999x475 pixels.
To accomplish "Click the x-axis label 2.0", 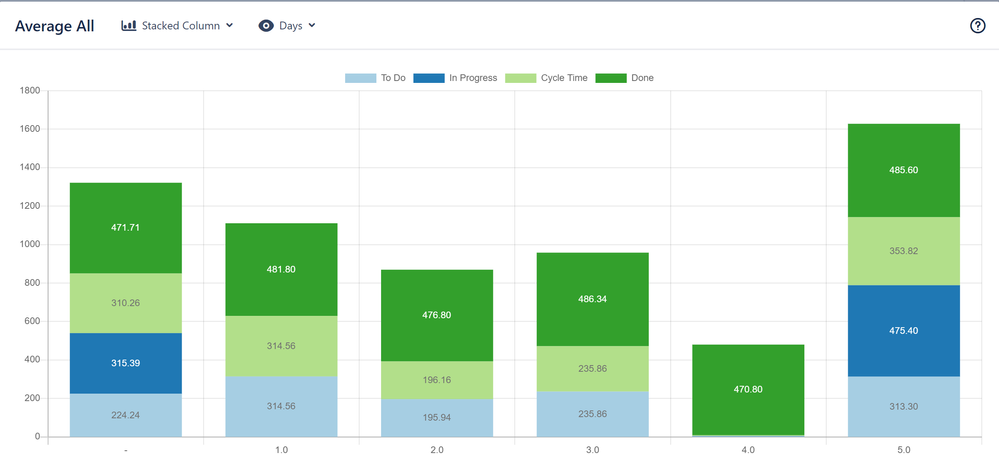I will [437, 450].
